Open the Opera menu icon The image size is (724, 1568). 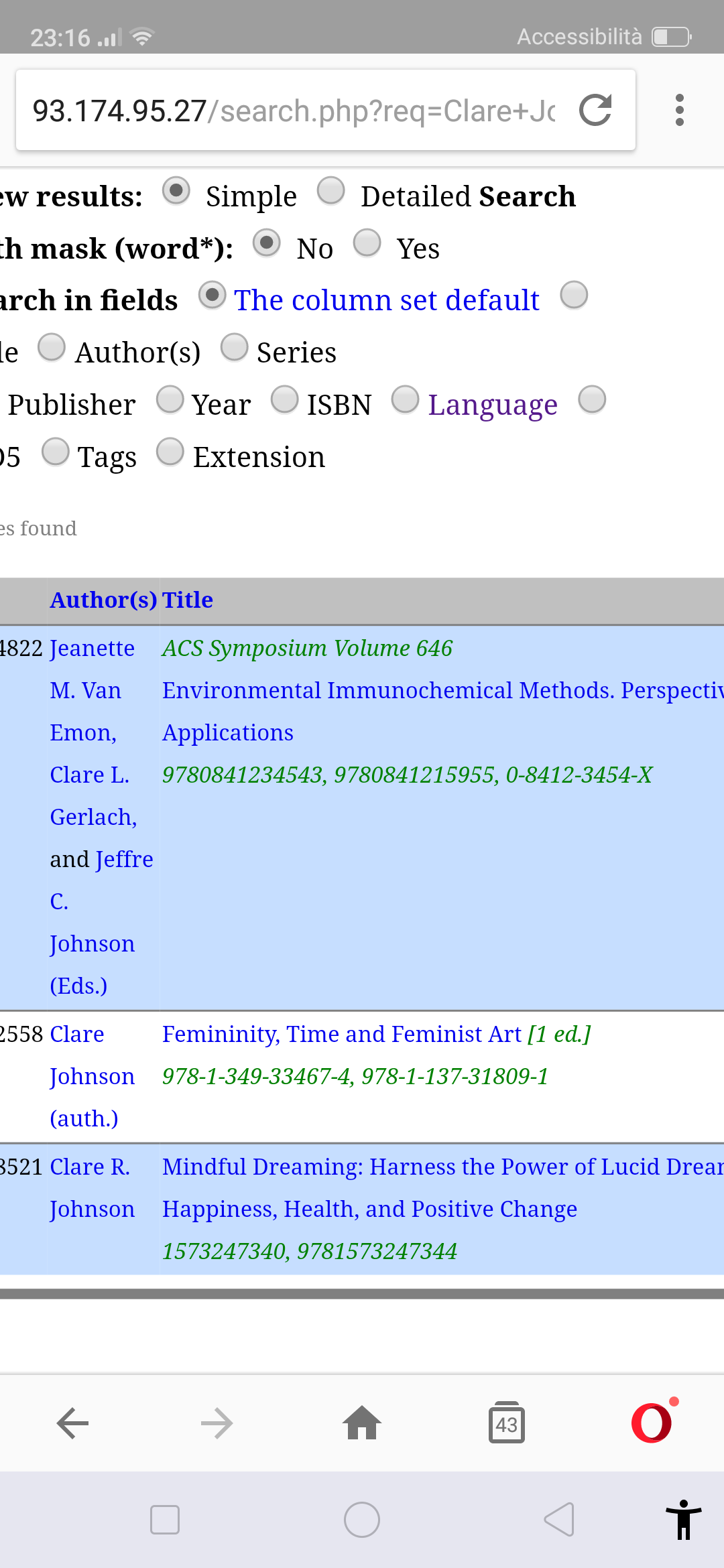coord(652,1423)
